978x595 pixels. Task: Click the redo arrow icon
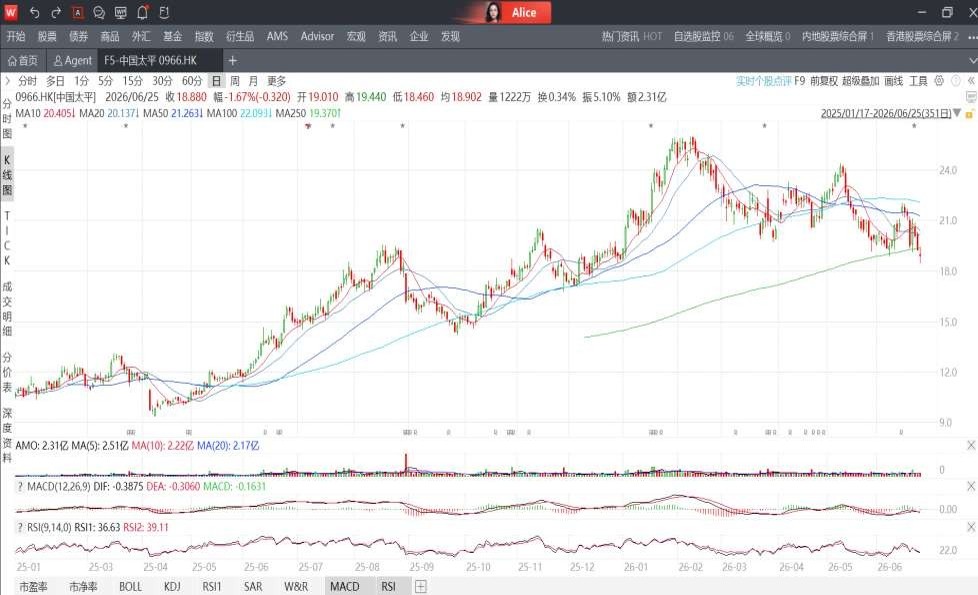[56, 12]
